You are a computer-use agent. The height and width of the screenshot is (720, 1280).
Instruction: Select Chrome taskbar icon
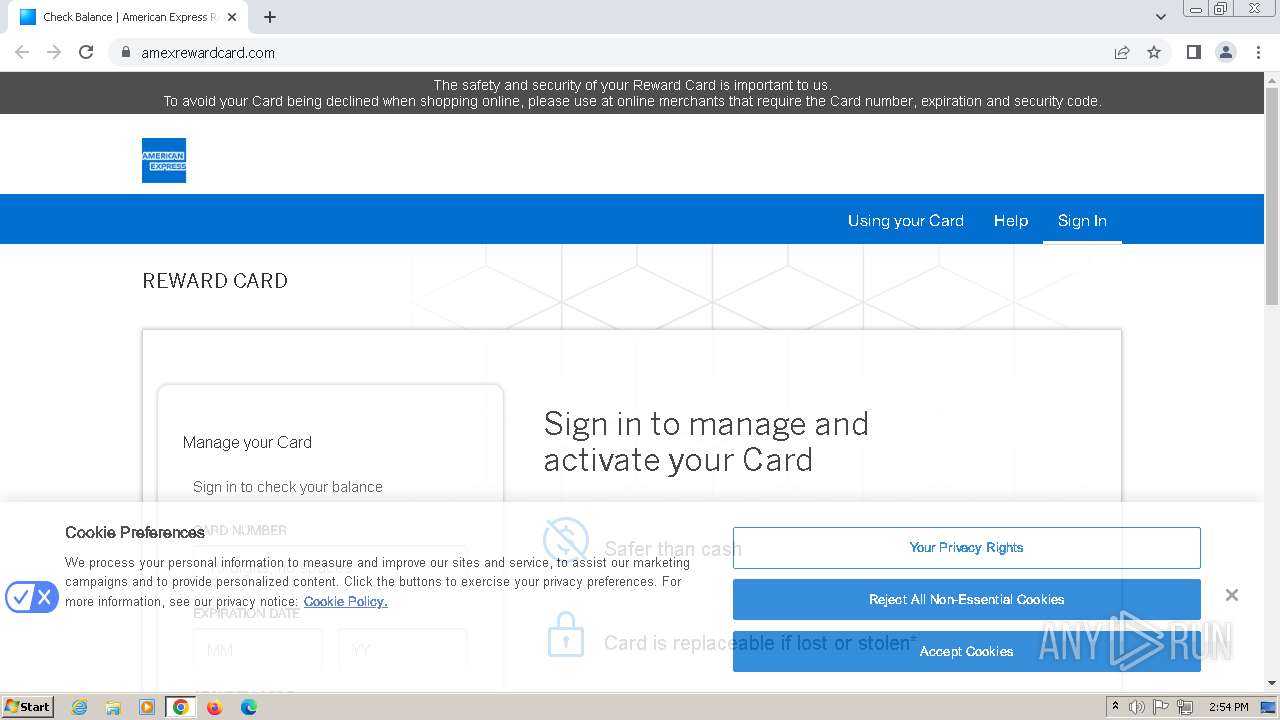coord(181,707)
